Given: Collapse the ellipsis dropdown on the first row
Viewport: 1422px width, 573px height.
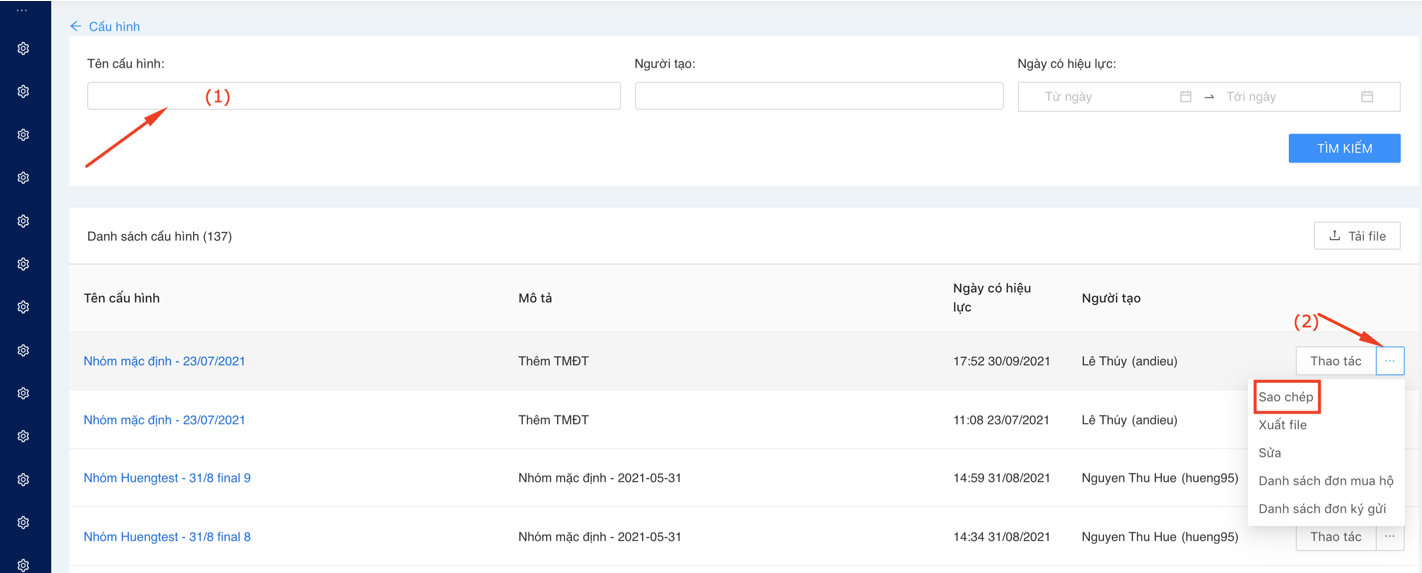Looking at the screenshot, I should point(1389,361).
